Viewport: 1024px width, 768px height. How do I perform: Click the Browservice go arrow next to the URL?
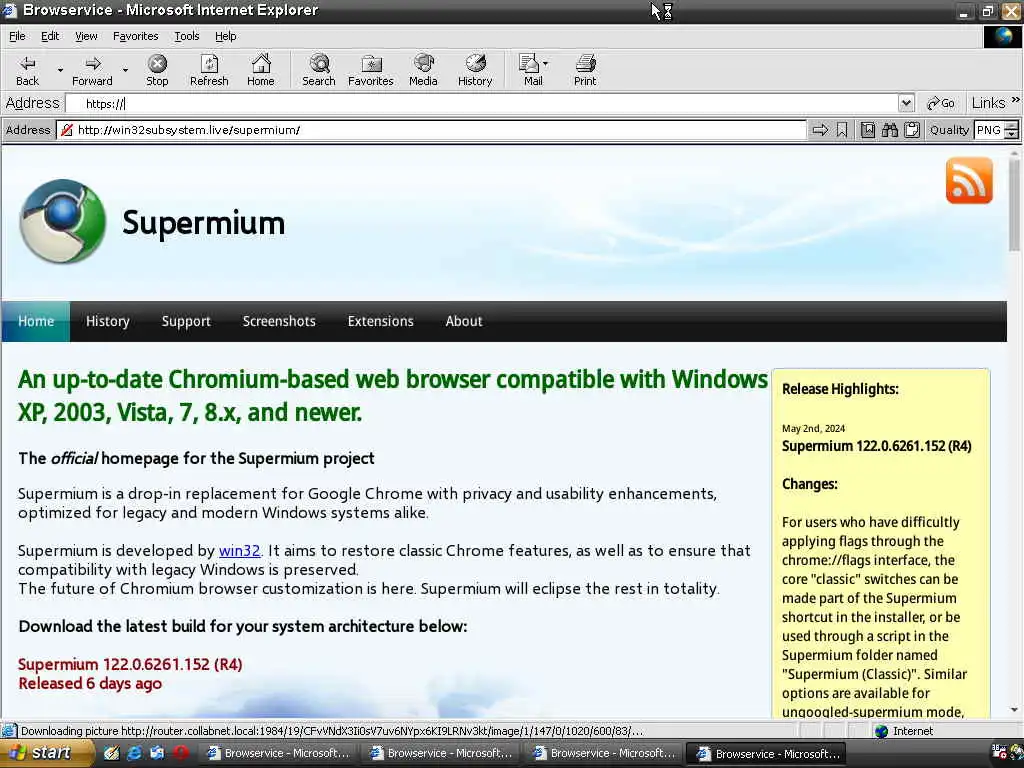(x=820, y=130)
